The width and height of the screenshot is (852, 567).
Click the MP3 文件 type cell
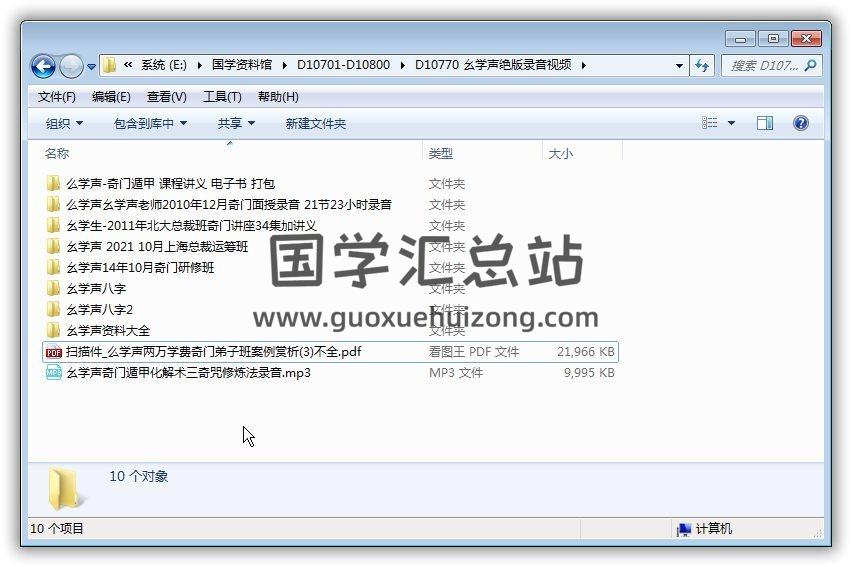456,373
